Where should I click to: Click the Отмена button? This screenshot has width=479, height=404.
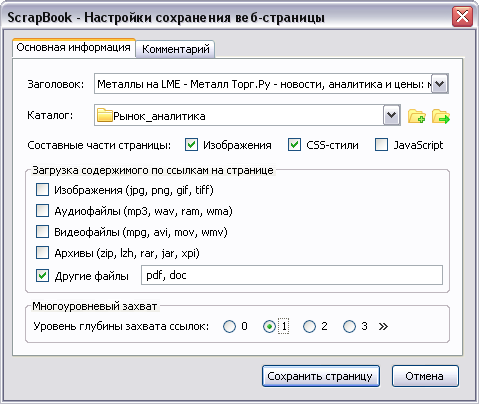pyautogui.click(x=425, y=376)
